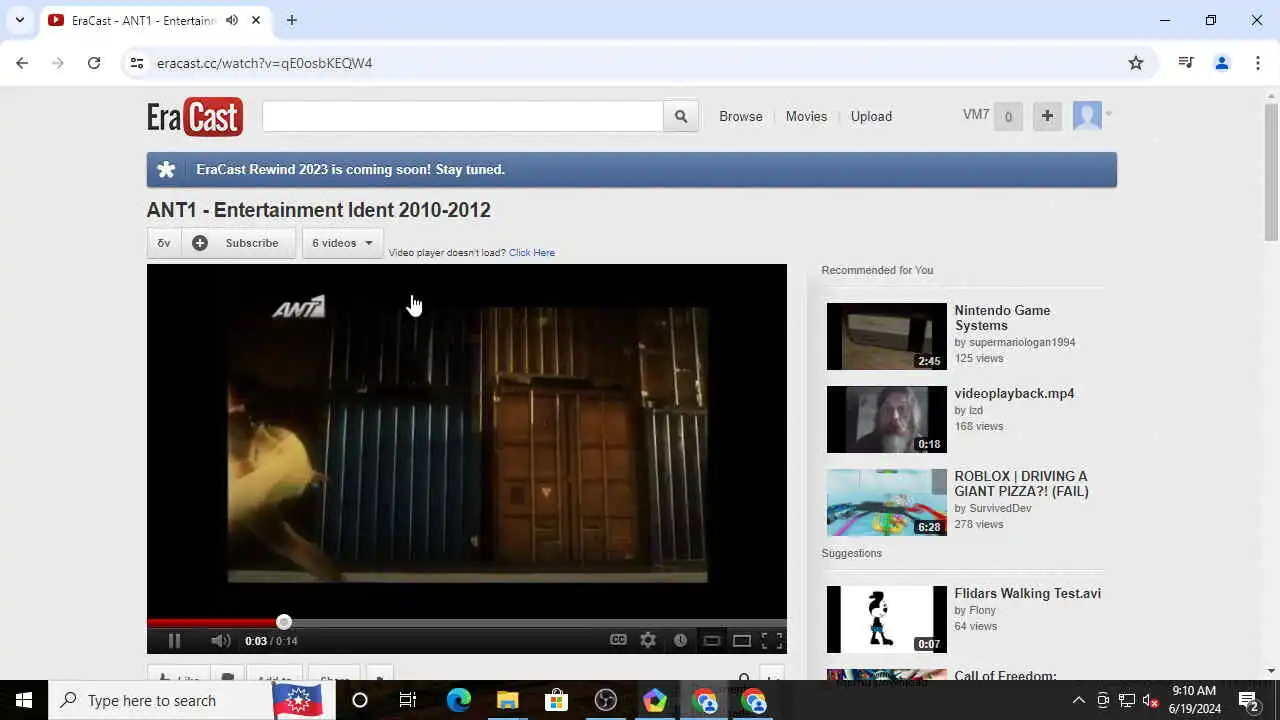Screen dimensions: 1280x720
Task: Mute the tab via speaker icon
Action: [232, 20]
